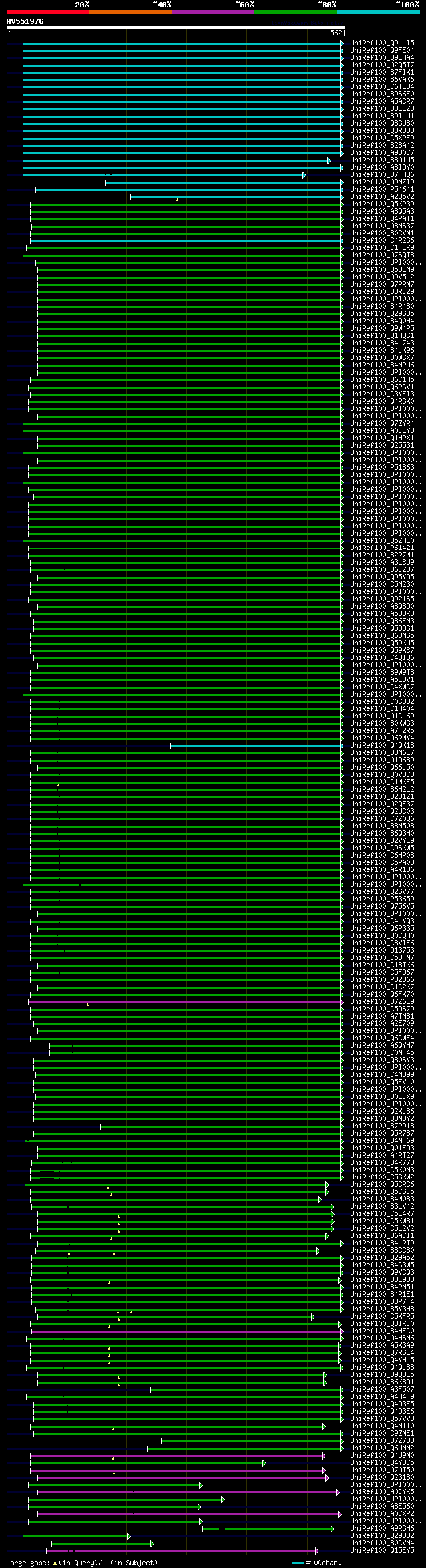The height and width of the screenshot is (1568, 426).
Task: Choose label UniRef100_Q4U9N0
Action: [382, 1456]
